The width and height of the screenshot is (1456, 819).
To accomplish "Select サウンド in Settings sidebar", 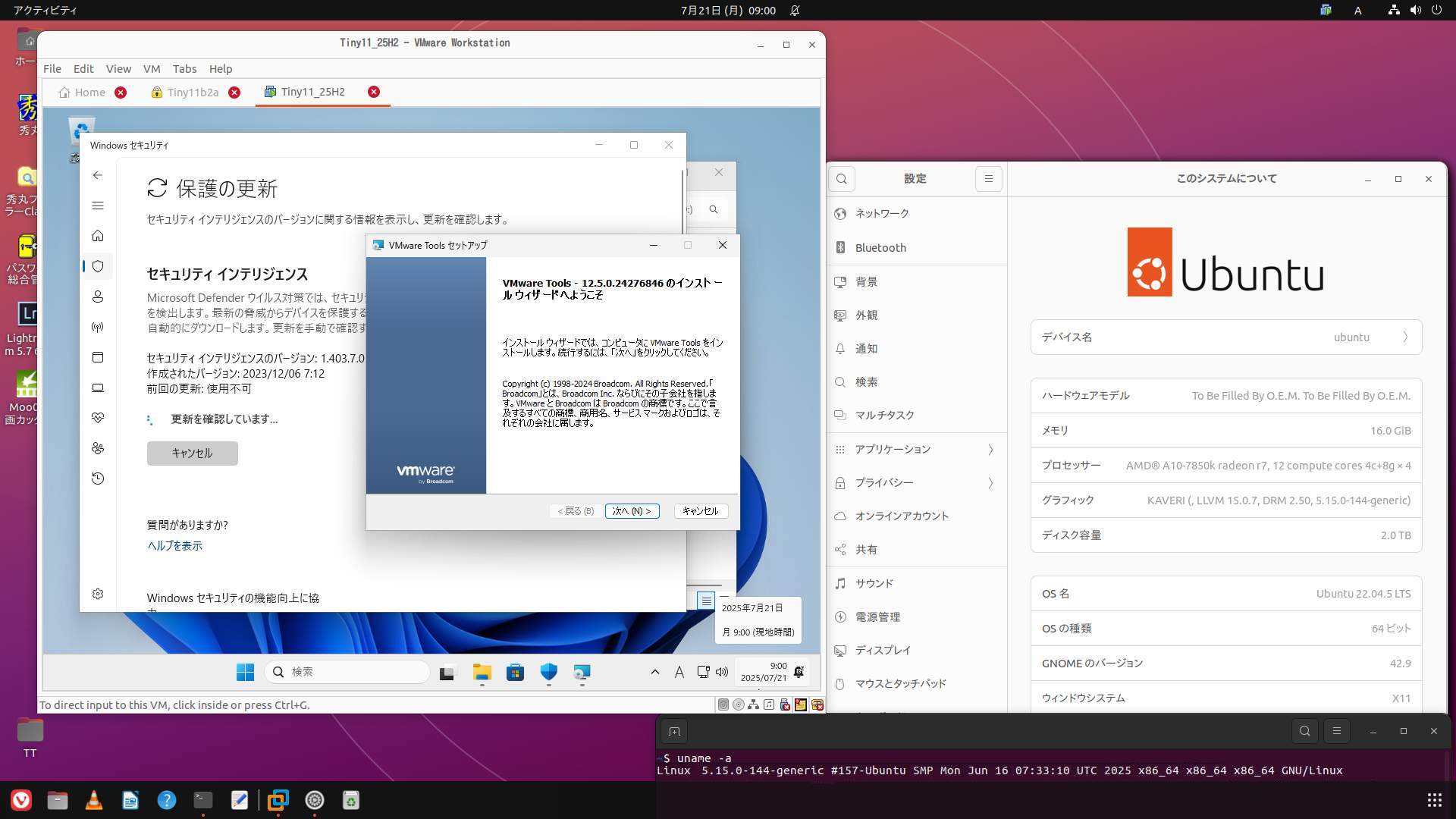I will click(x=916, y=584).
